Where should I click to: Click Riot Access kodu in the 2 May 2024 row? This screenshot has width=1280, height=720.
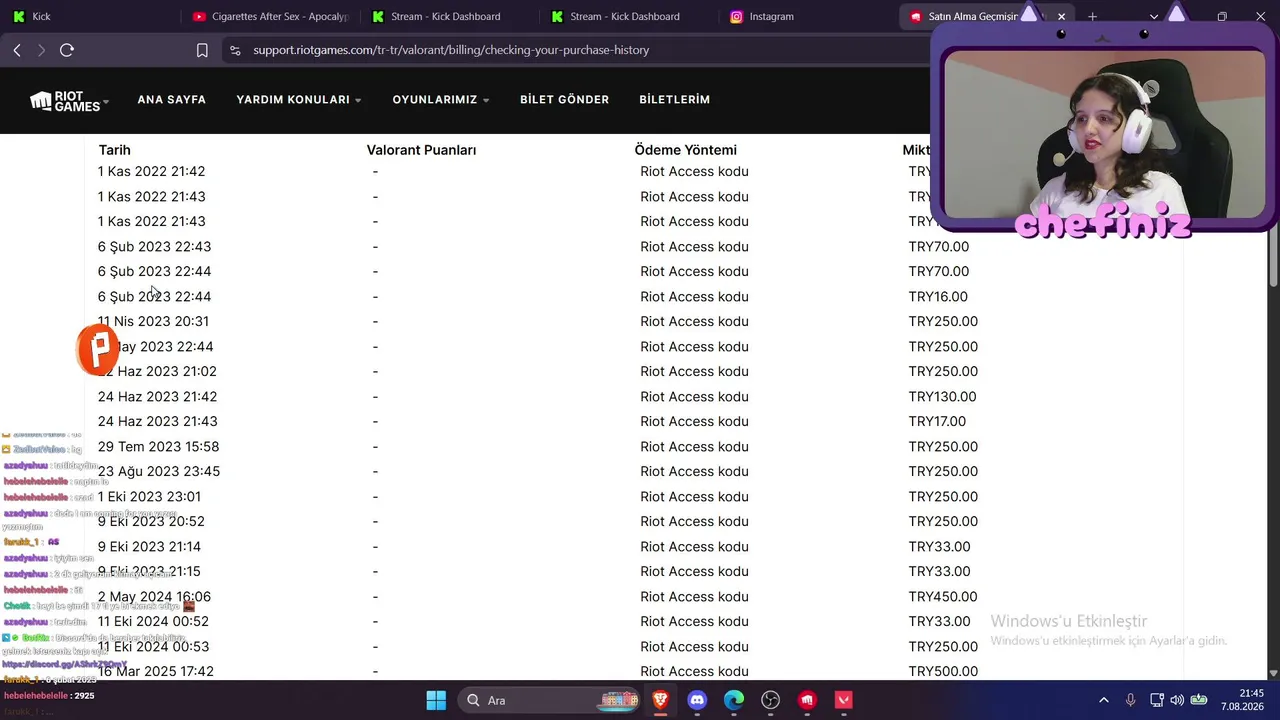[x=694, y=596]
